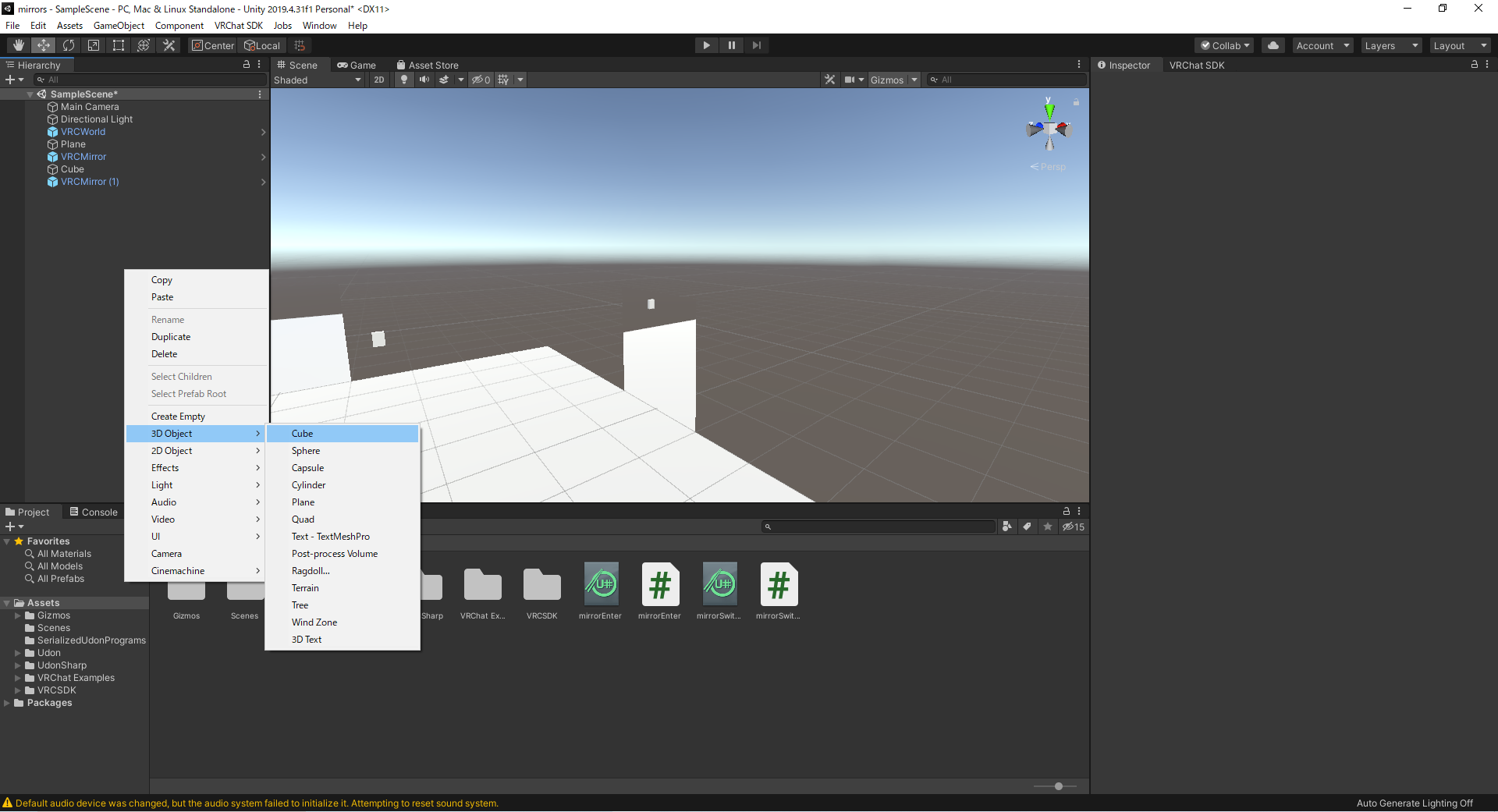The image size is (1498, 812).
Task: Toggle scene audio speaker icon
Action: [x=424, y=80]
